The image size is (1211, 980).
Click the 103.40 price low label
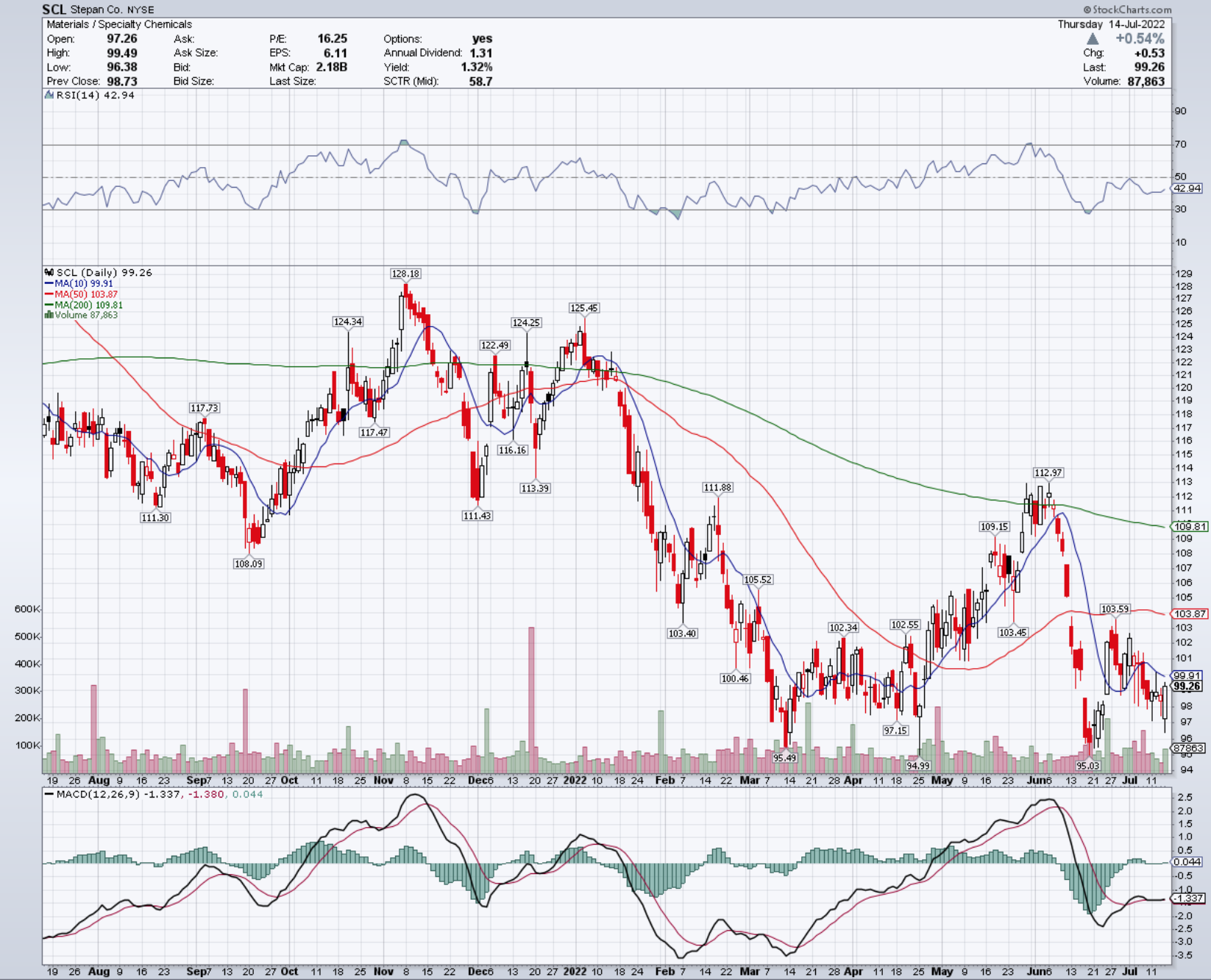(x=683, y=633)
